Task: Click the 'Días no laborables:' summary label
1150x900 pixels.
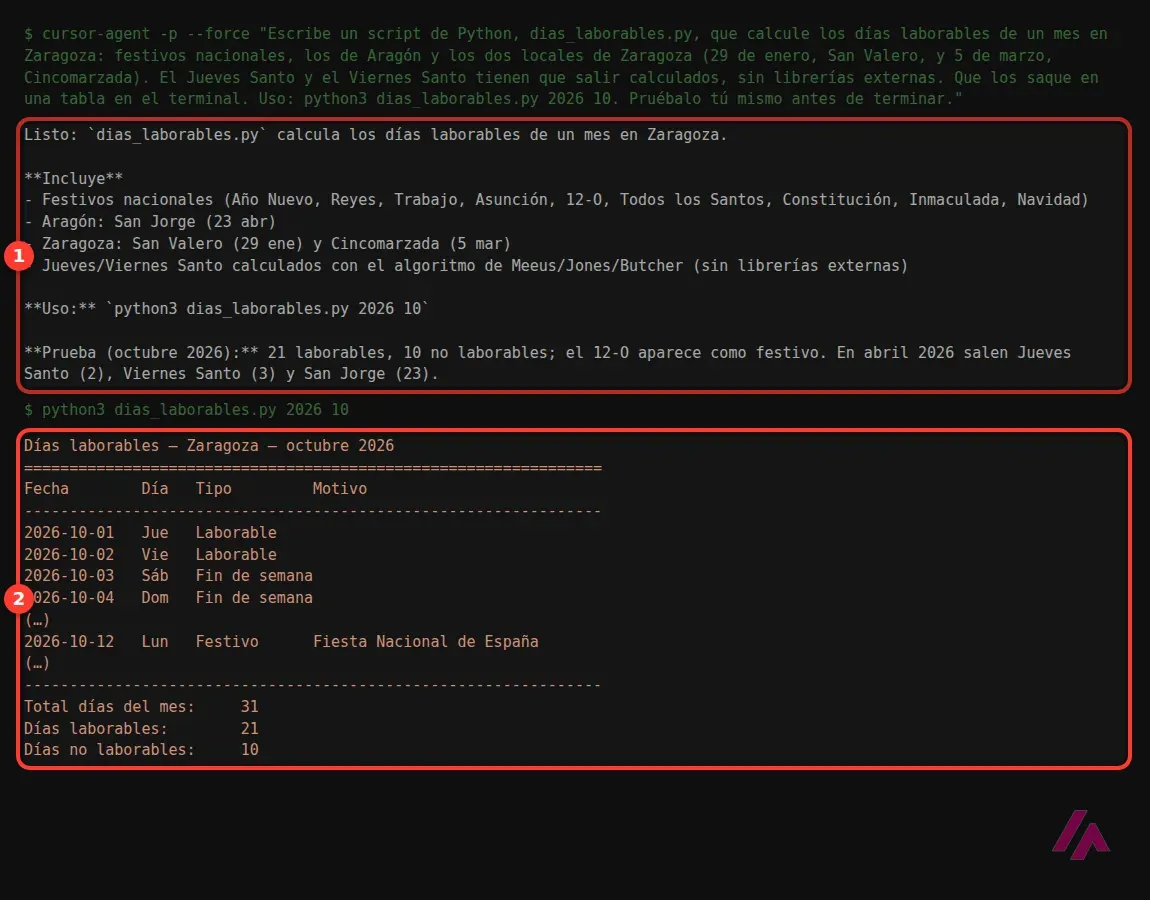Action: point(110,750)
